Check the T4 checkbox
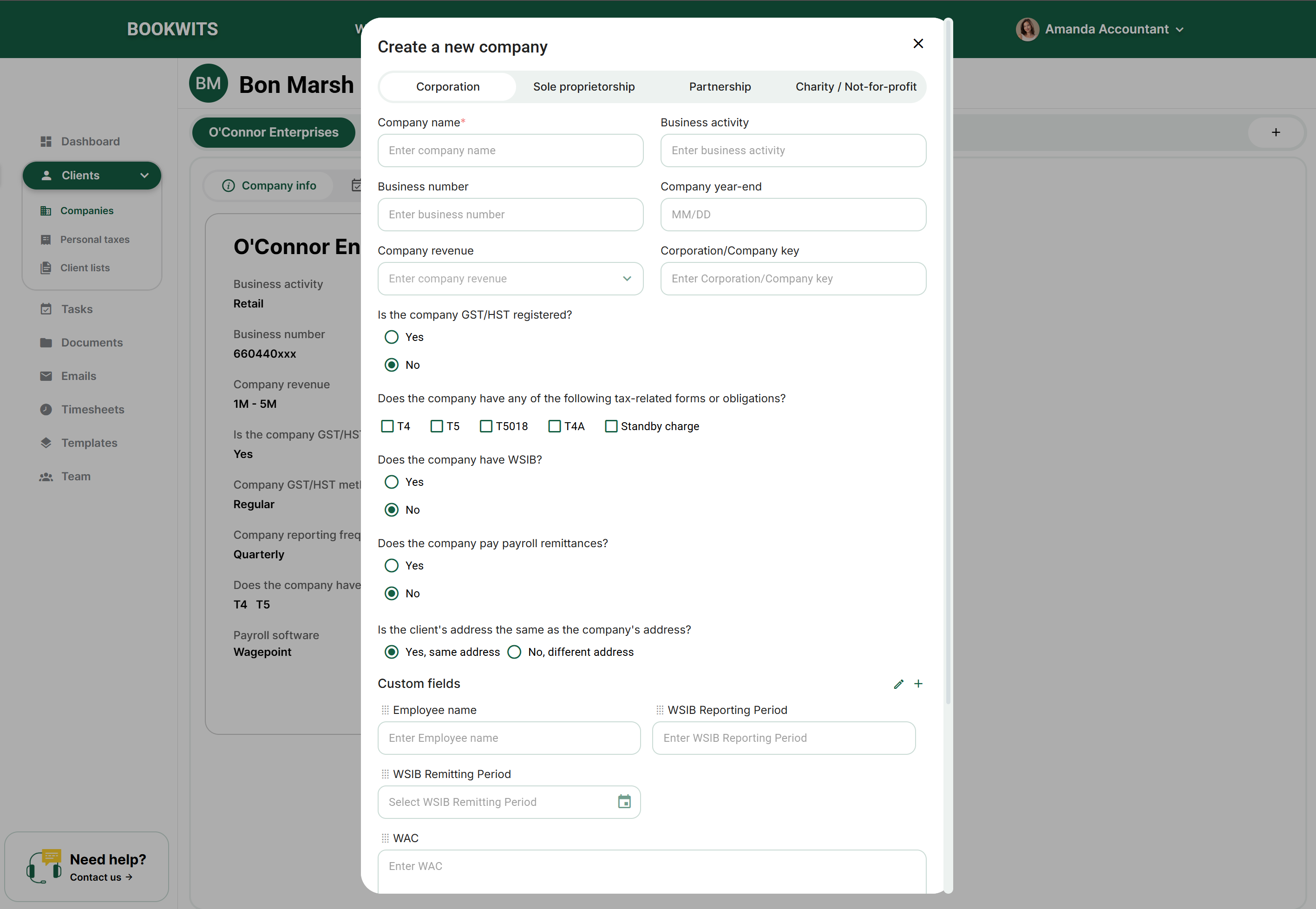Viewport: 1316px width, 909px height. (387, 426)
